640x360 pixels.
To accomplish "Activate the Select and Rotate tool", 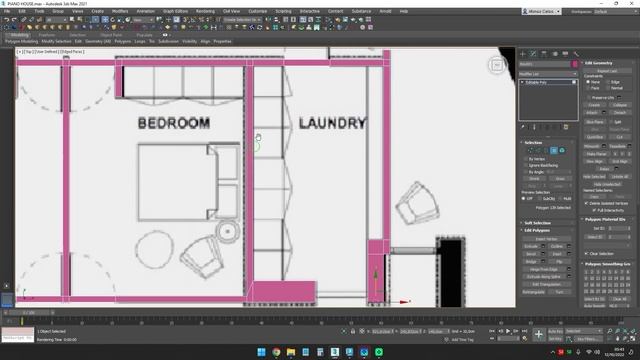I will [x=113, y=20].
